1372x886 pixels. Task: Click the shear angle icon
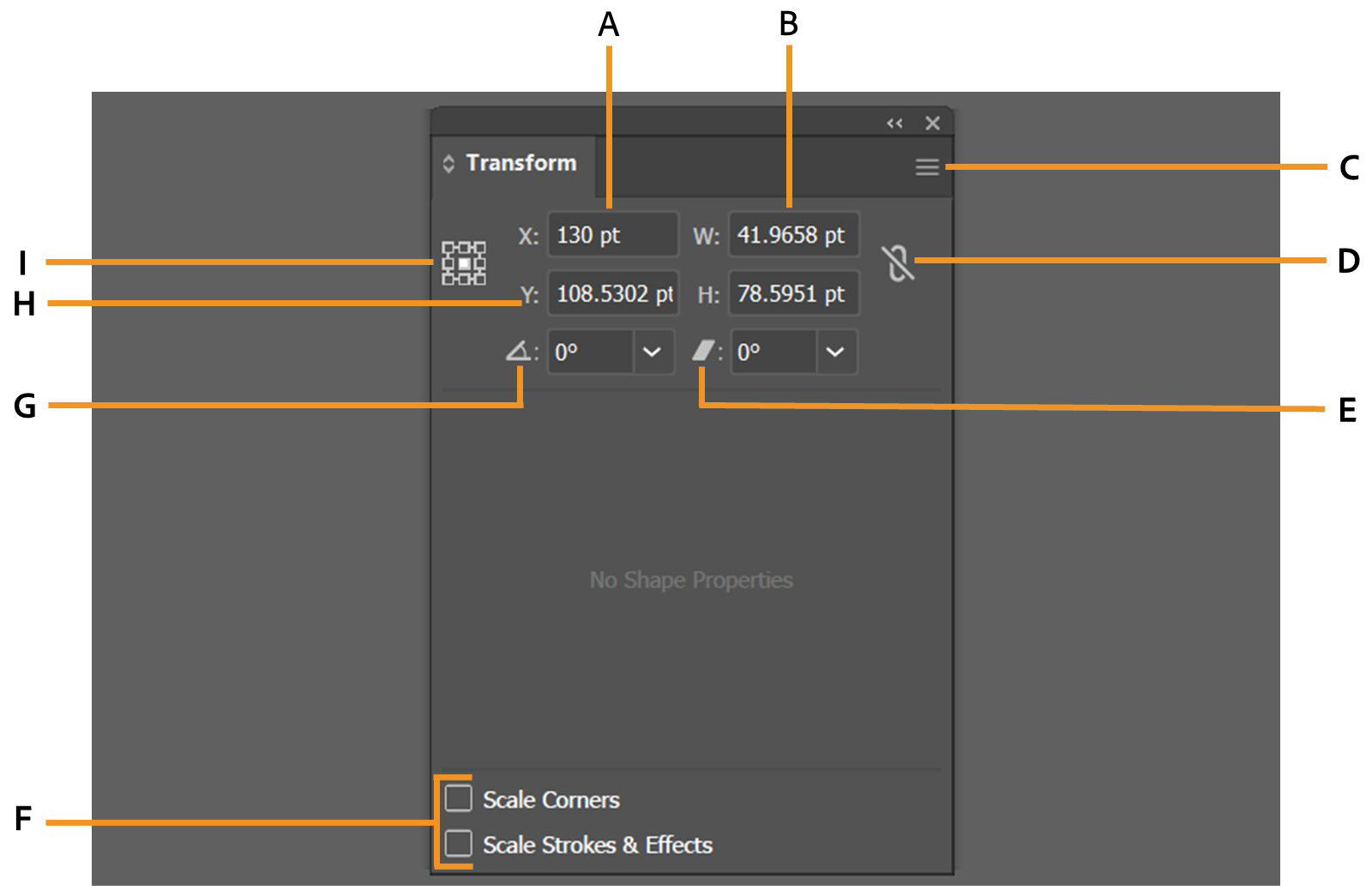point(704,352)
